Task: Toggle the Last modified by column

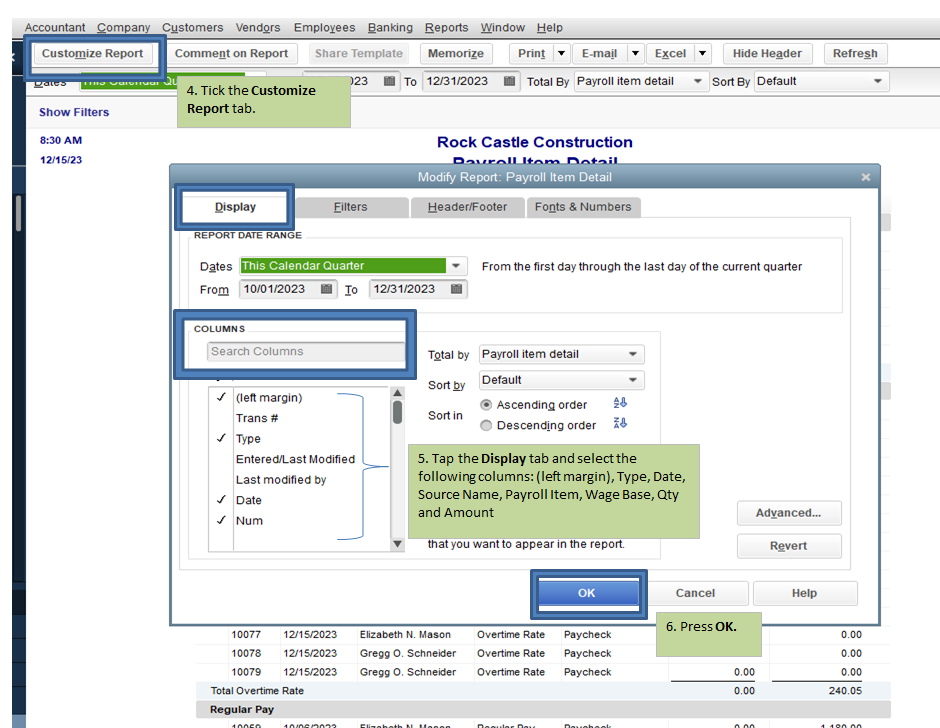Action: (281, 480)
